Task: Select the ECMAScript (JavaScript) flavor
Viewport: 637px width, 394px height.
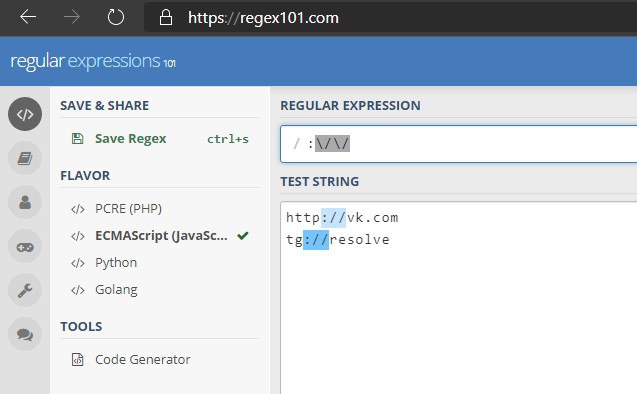Action: [159, 236]
